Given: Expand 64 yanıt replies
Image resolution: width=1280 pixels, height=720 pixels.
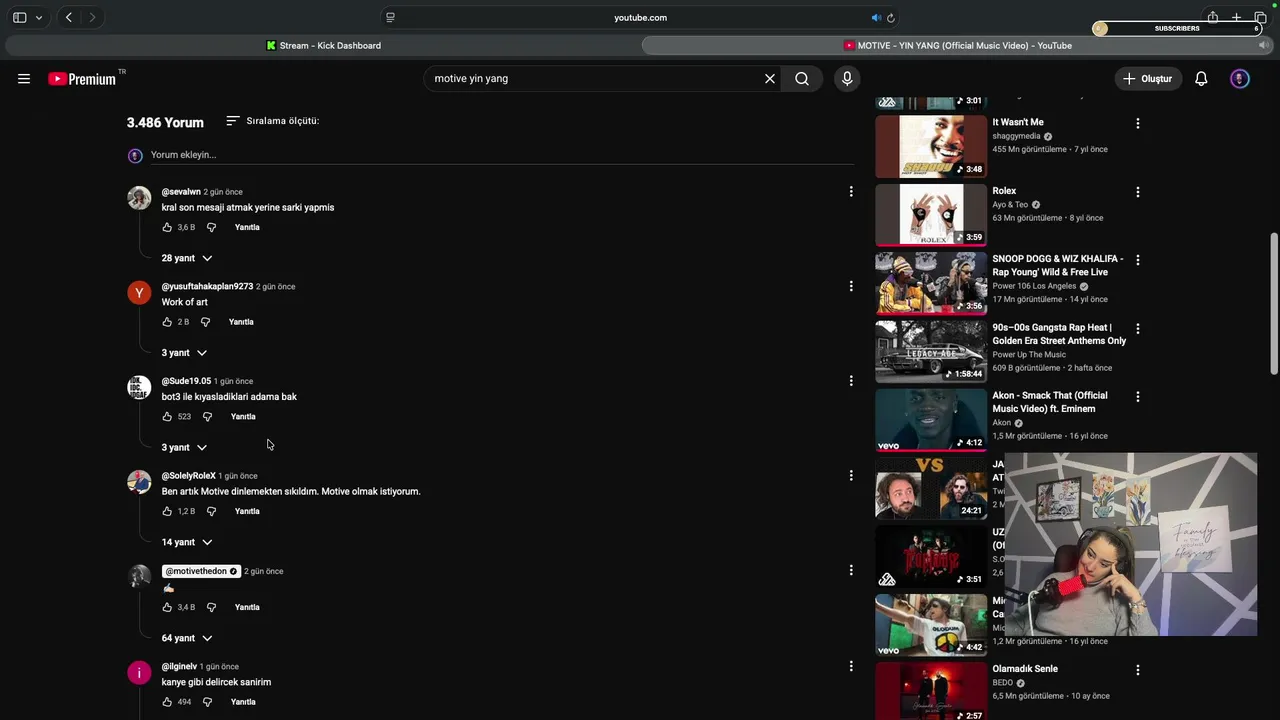Looking at the screenshot, I should pyautogui.click(x=187, y=638).
